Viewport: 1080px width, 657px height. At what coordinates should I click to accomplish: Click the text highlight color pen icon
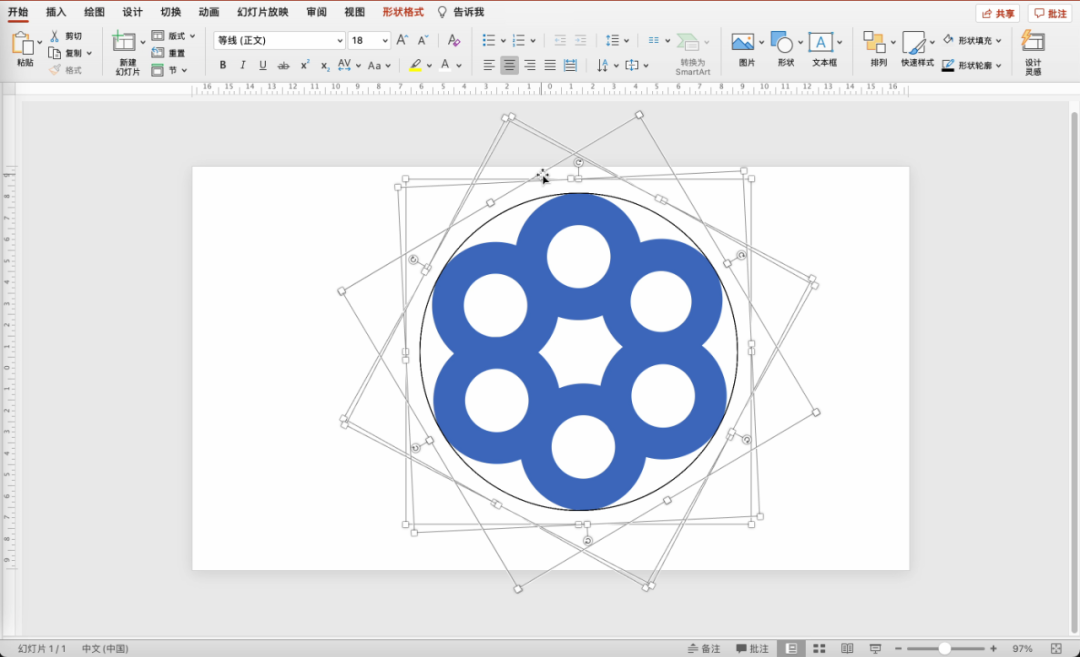[x=415, y=65]
